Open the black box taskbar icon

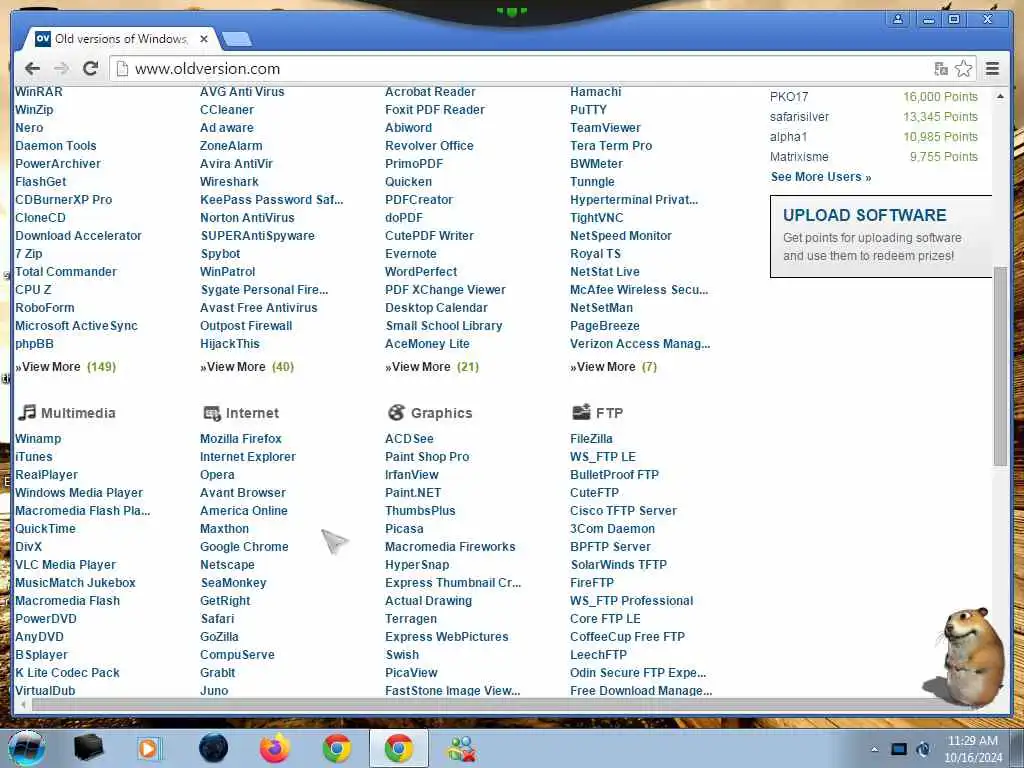point(88,748)
